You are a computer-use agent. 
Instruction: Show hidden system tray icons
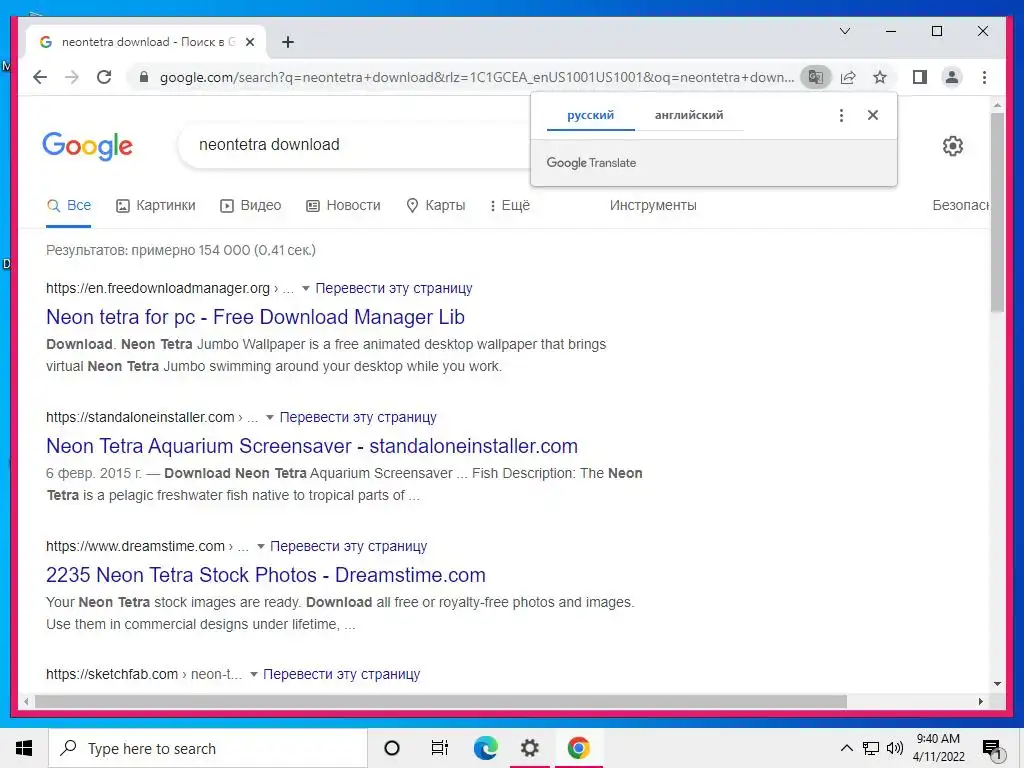tap(846, 748)
